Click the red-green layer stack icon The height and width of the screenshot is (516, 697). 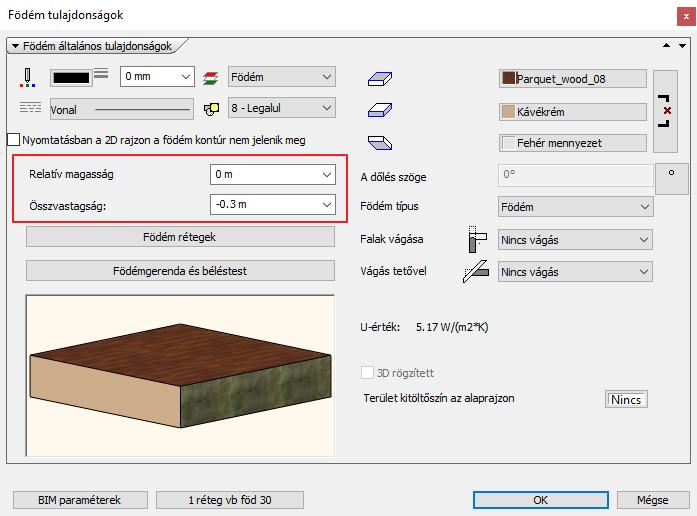[210, 78]
